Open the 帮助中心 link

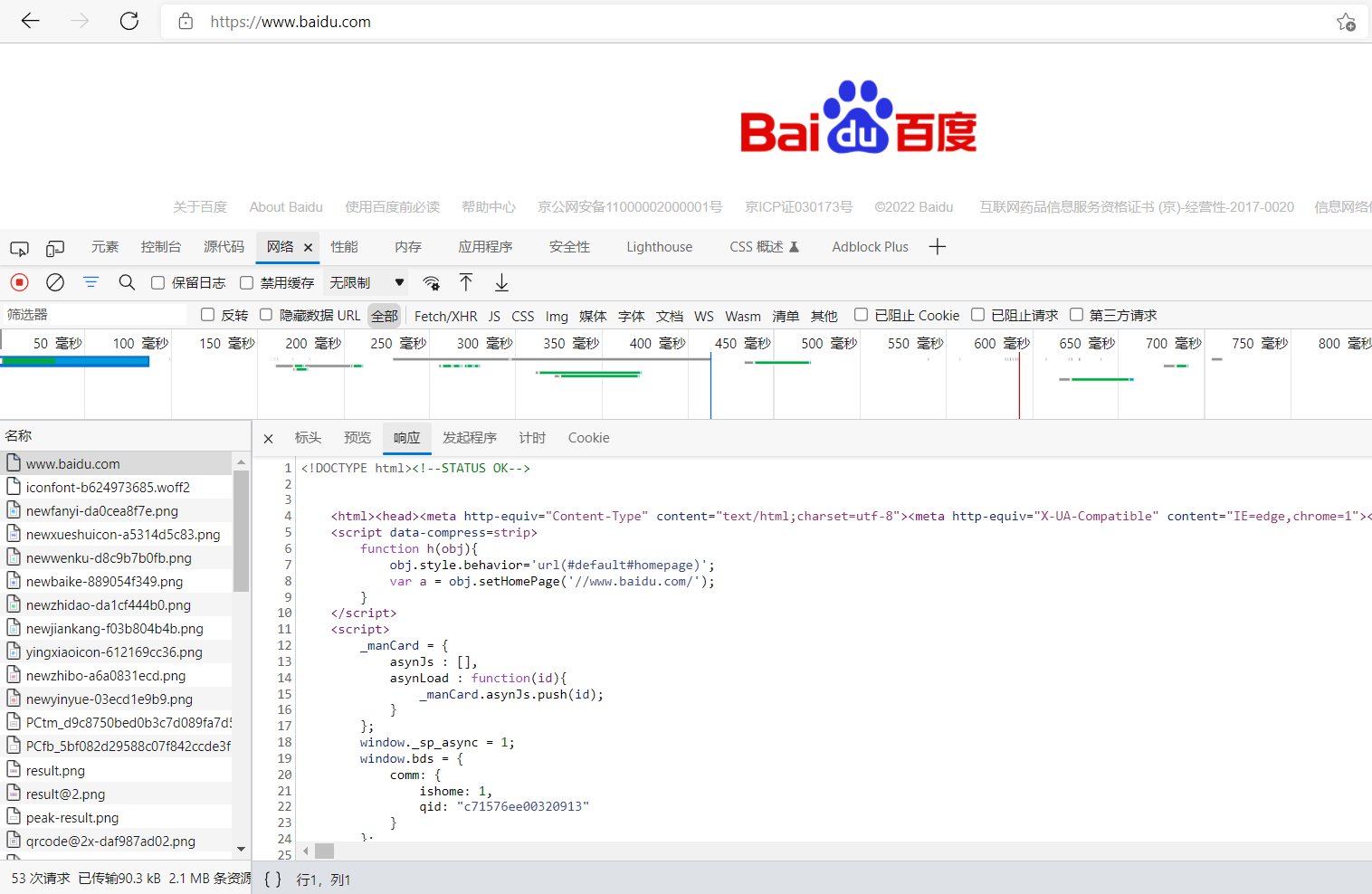489,207
